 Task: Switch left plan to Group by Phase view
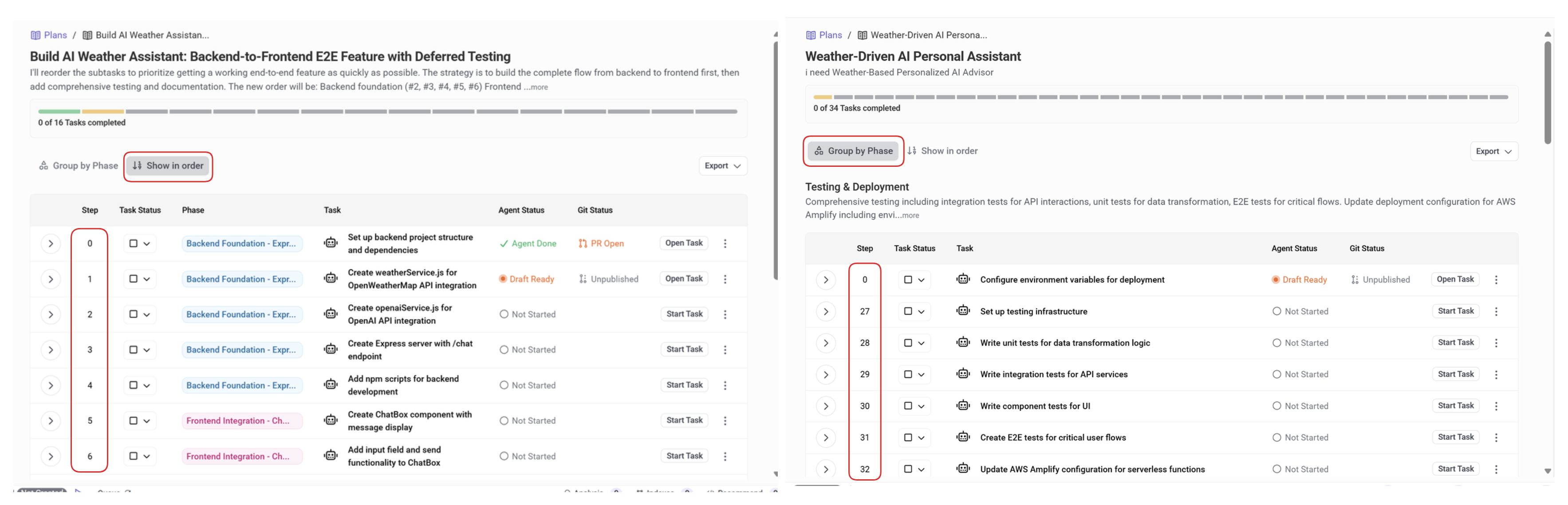coord(79,166)
